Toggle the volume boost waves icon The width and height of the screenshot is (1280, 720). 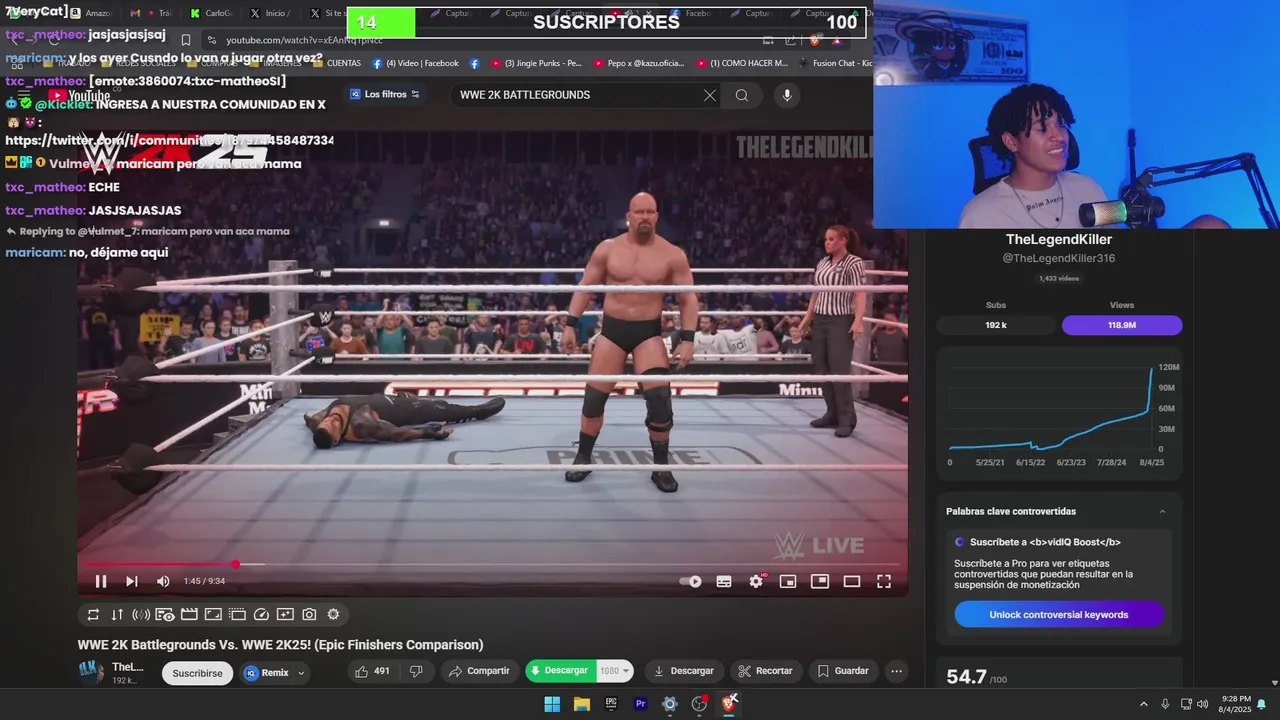[141, 615]
